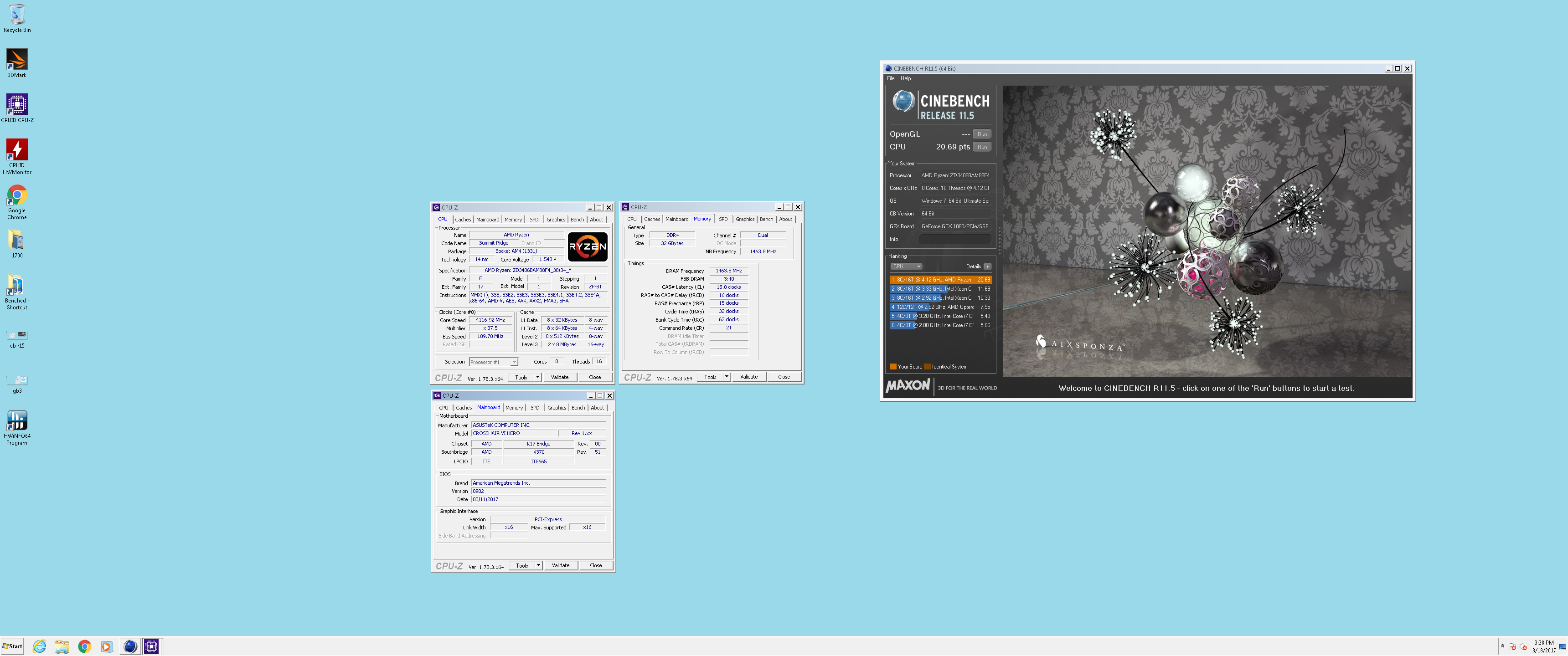Select the HWiNFO64 Program desktop icon
The width and height of the screenshot is (1568, 656).
pyautogui.click(x=17, y=428)
